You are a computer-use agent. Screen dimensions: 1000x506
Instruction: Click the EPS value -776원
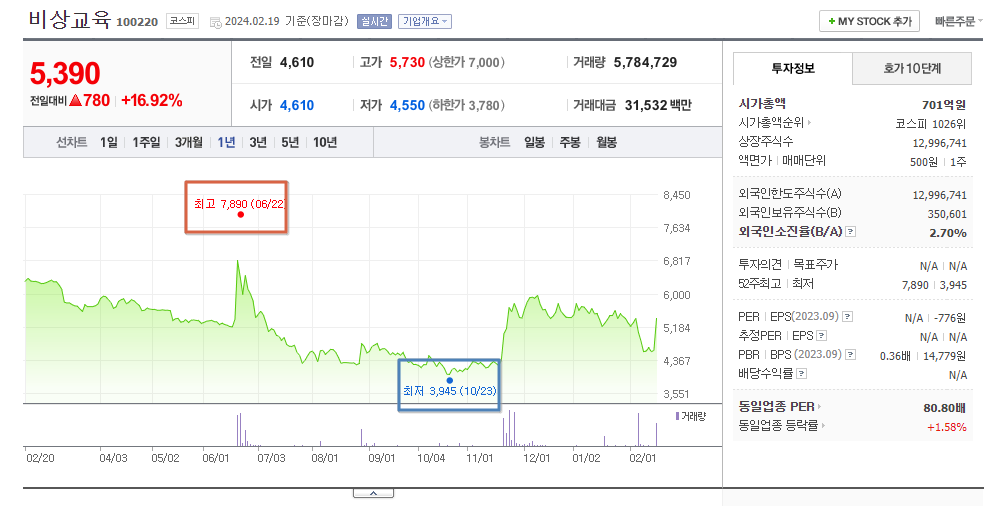[x=950, y=318]
